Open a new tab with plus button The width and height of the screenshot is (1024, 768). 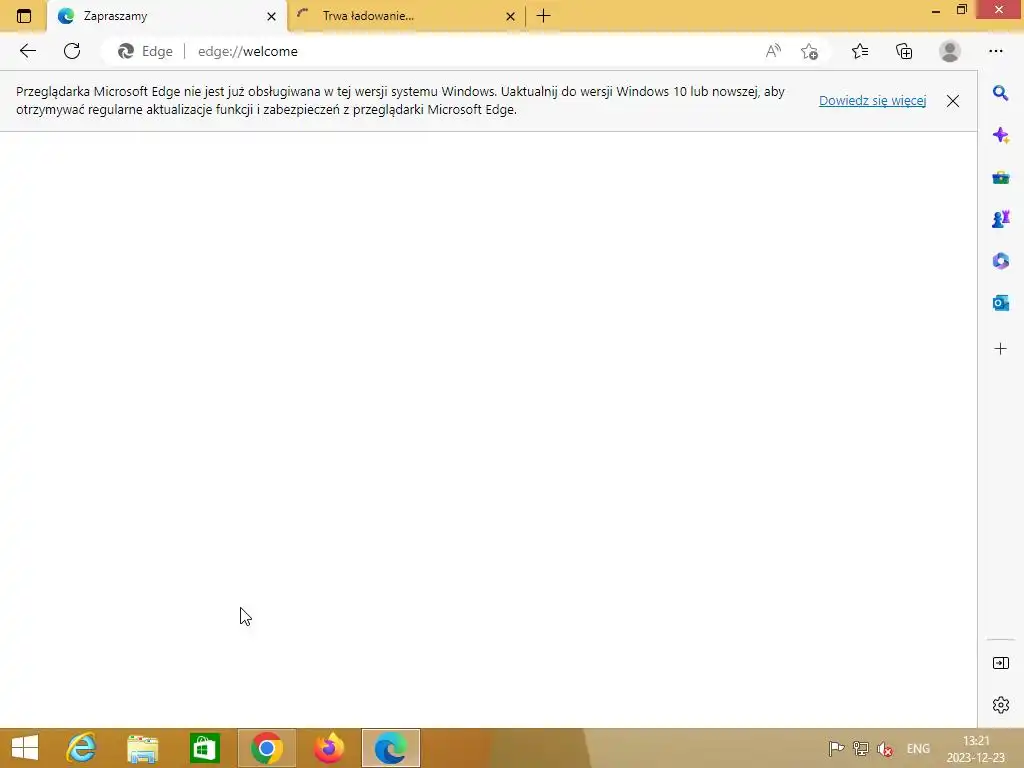(x=543, y=16)
